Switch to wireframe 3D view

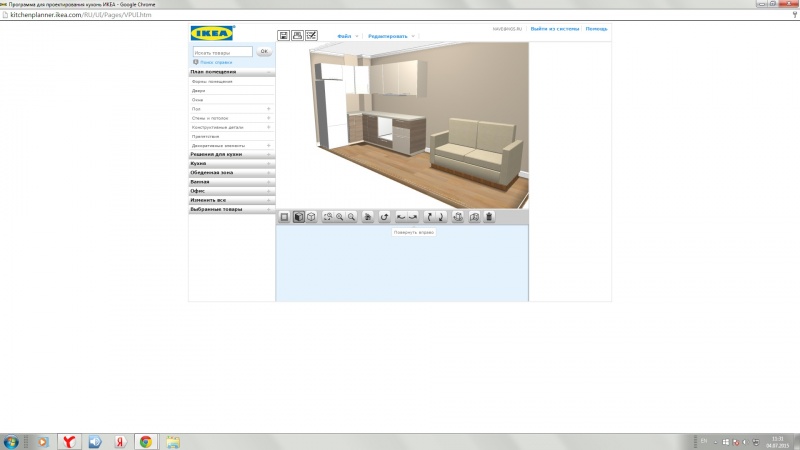(311, 216)
